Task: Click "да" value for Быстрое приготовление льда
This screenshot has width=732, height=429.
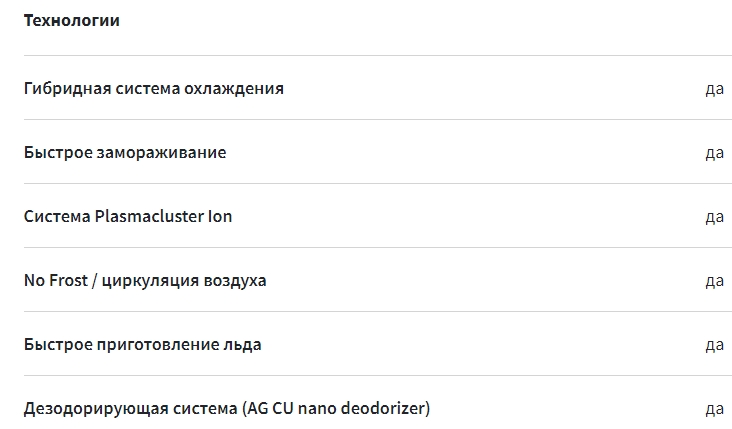Action: coord(714,345)
